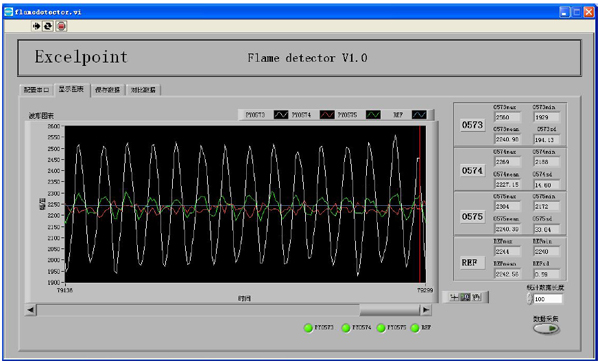Image resolution: width=600 pixels, height=363 pixels.
Task: Click the stepper beside the 100 field
Action: [529, 299]
